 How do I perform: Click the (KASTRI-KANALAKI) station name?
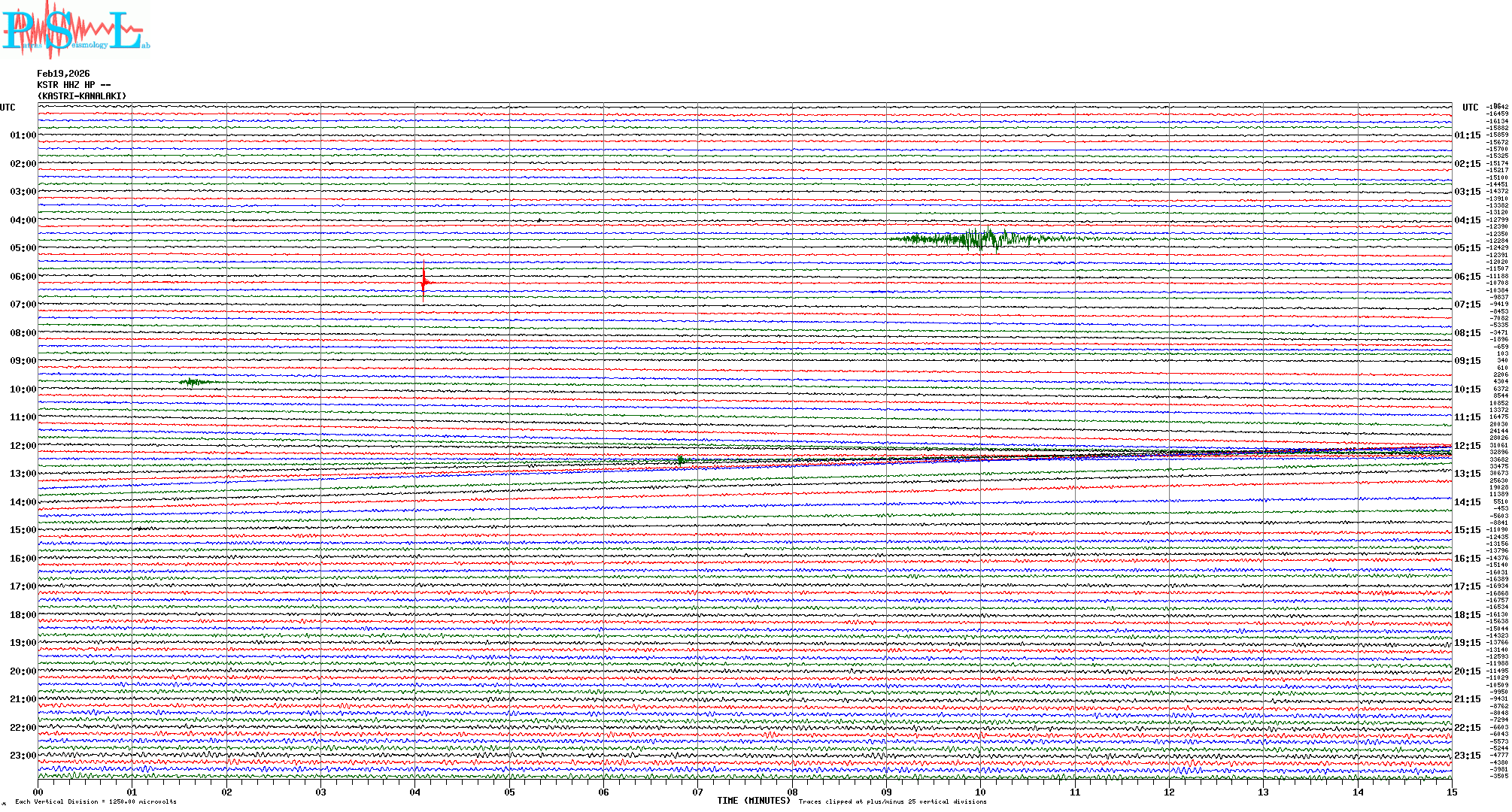[x=82, y=96]
